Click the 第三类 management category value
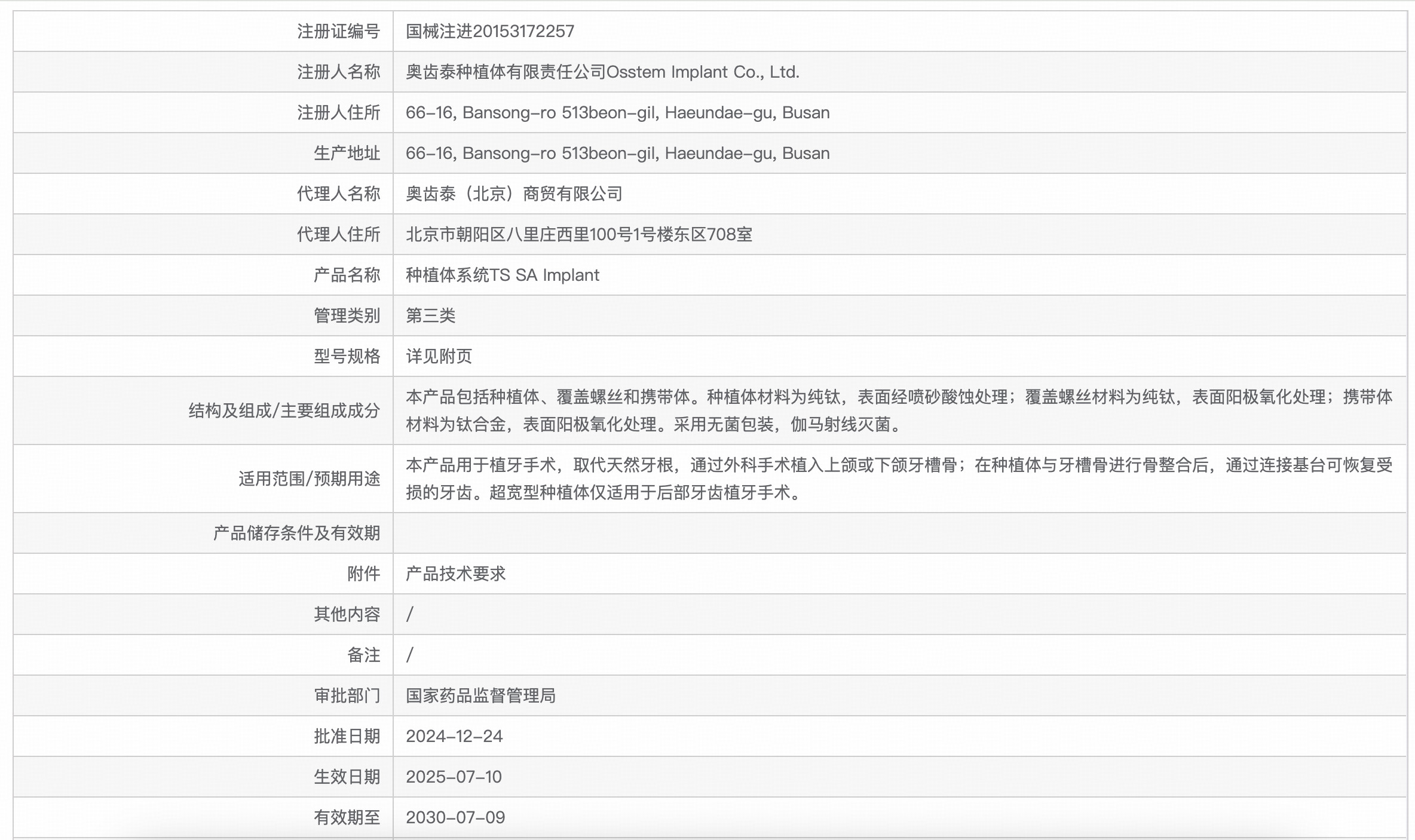The image size is (1415, 840). [x=430, y=315]
